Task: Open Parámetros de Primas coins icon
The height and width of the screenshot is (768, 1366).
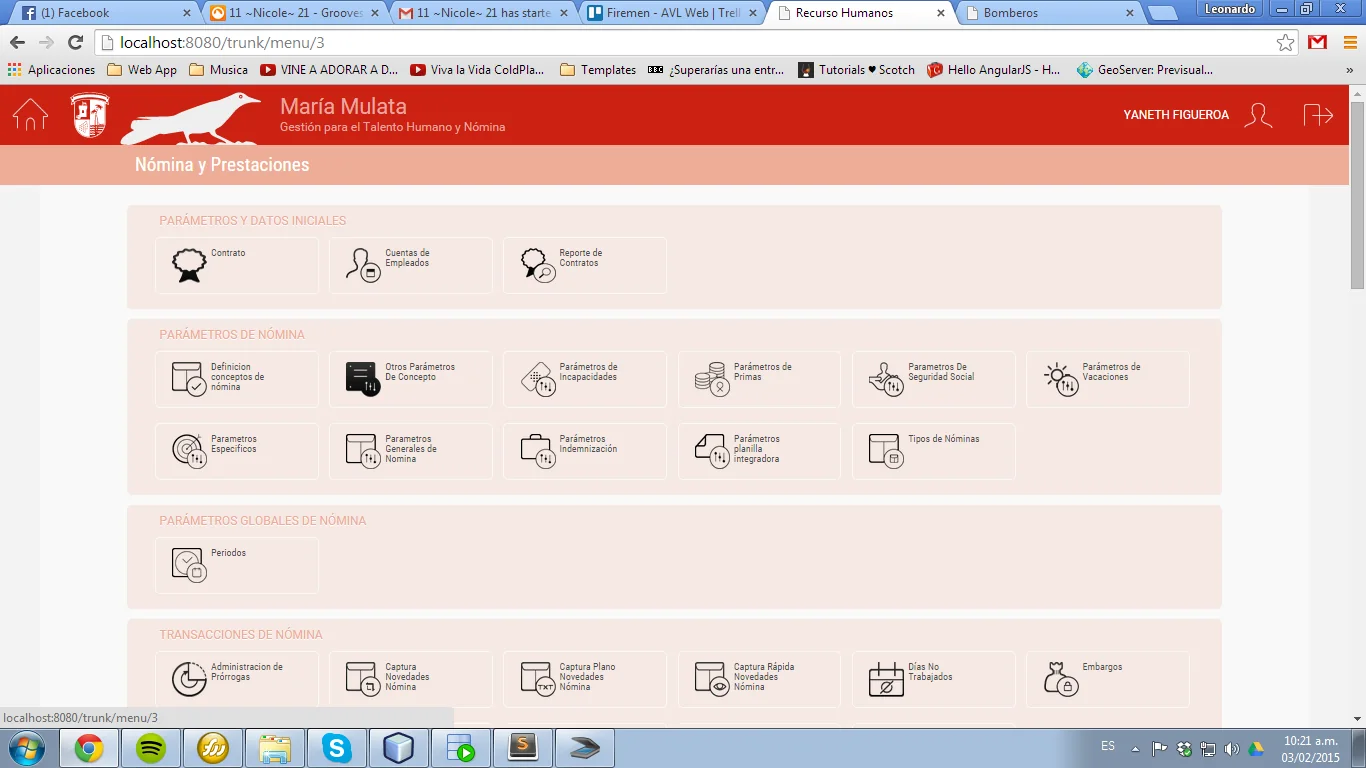Action: tap(712, 379)
